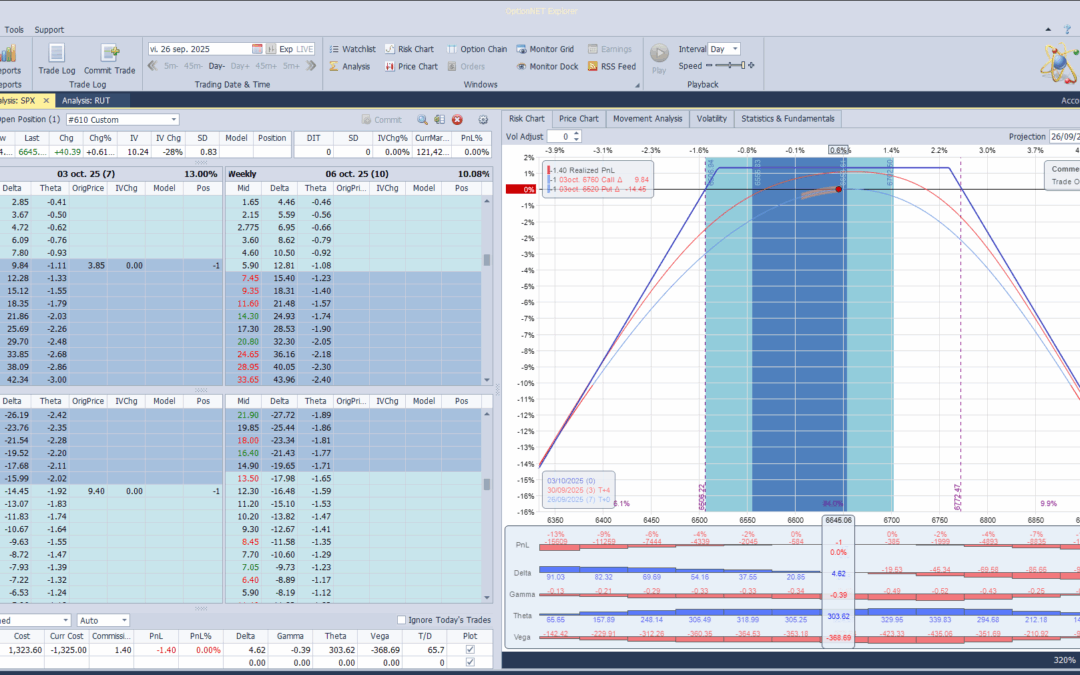The height and width of the screenshot is (675, 1080).
Task: Click the 30/09/2025 T+4 legend line
Action: point(579,490)
